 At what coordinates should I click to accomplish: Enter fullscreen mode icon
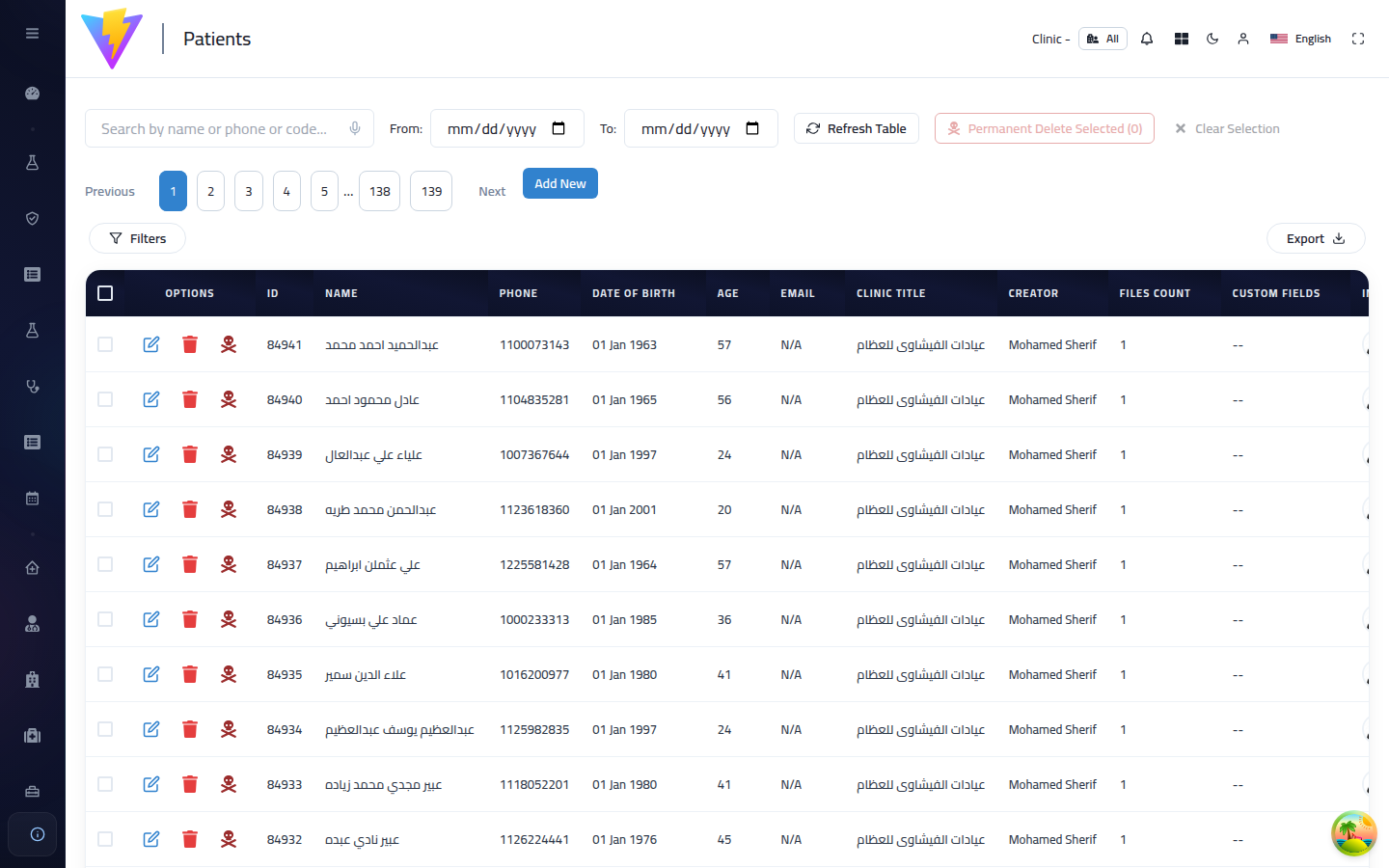(1358, 39)
